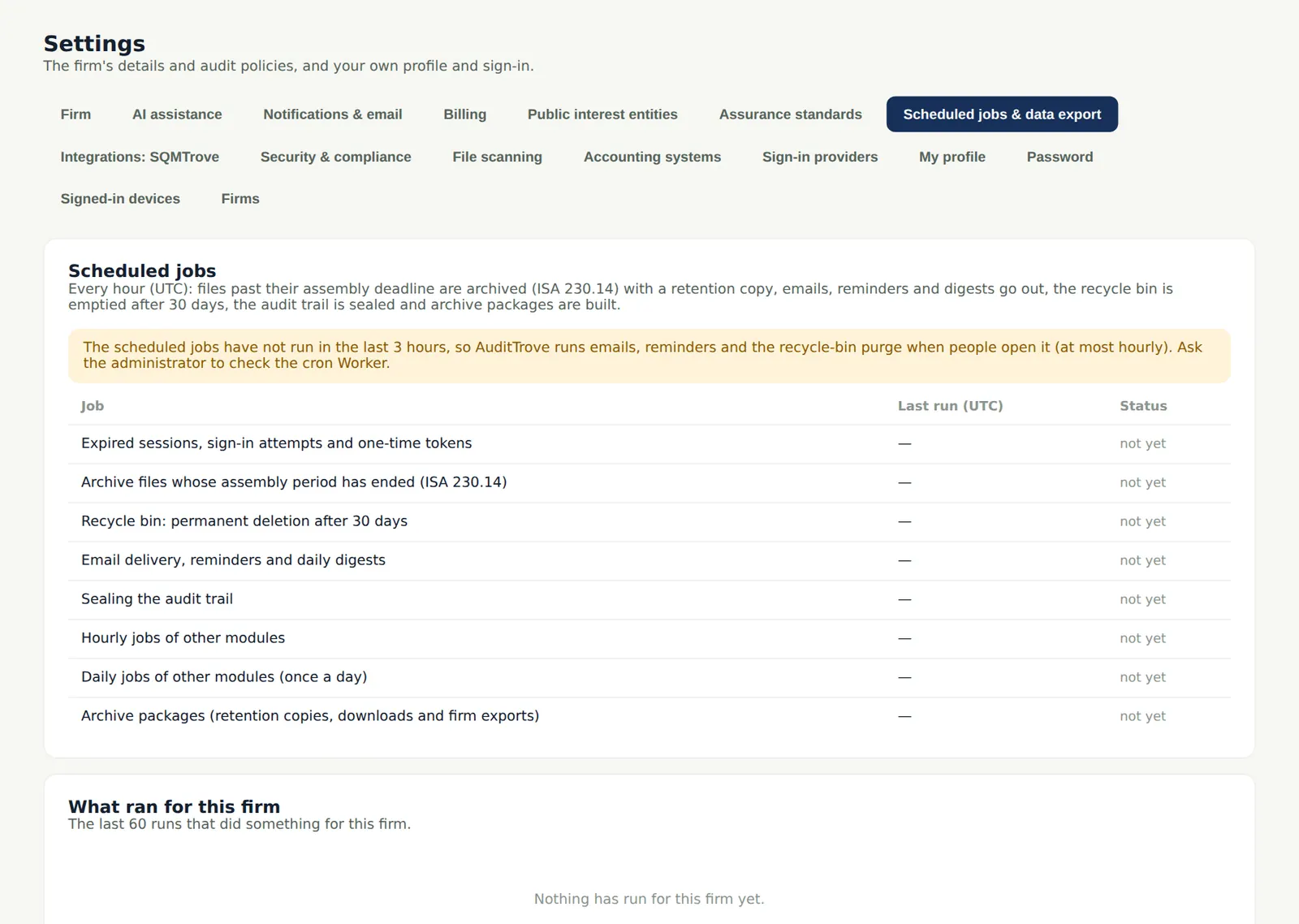Select the Sealing the audit trail row
This screenshot has width=1299, height=924.
[x=649, y=599]
